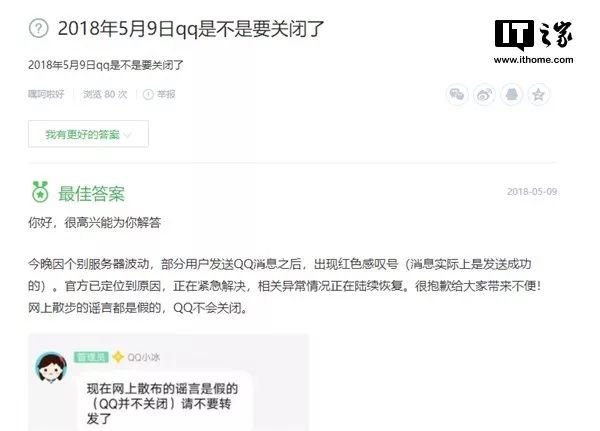Click the question mark icon beside title

(39, 28)
